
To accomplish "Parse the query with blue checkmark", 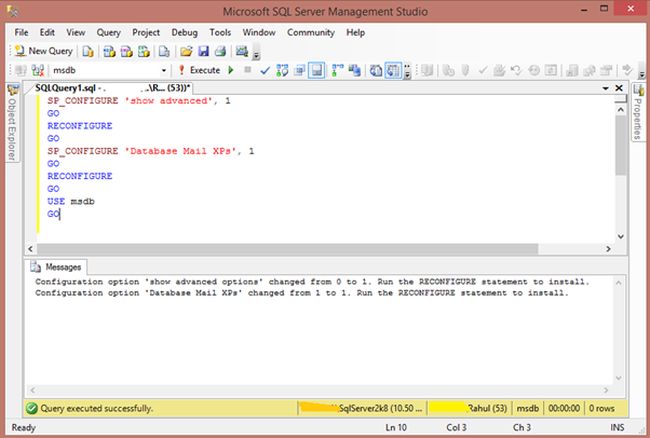I will (x=264, y=70).
